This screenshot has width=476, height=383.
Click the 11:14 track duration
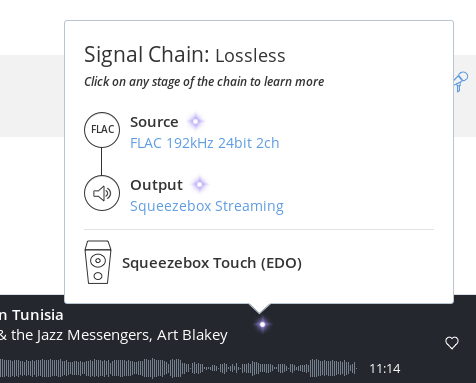click(385, 369)
